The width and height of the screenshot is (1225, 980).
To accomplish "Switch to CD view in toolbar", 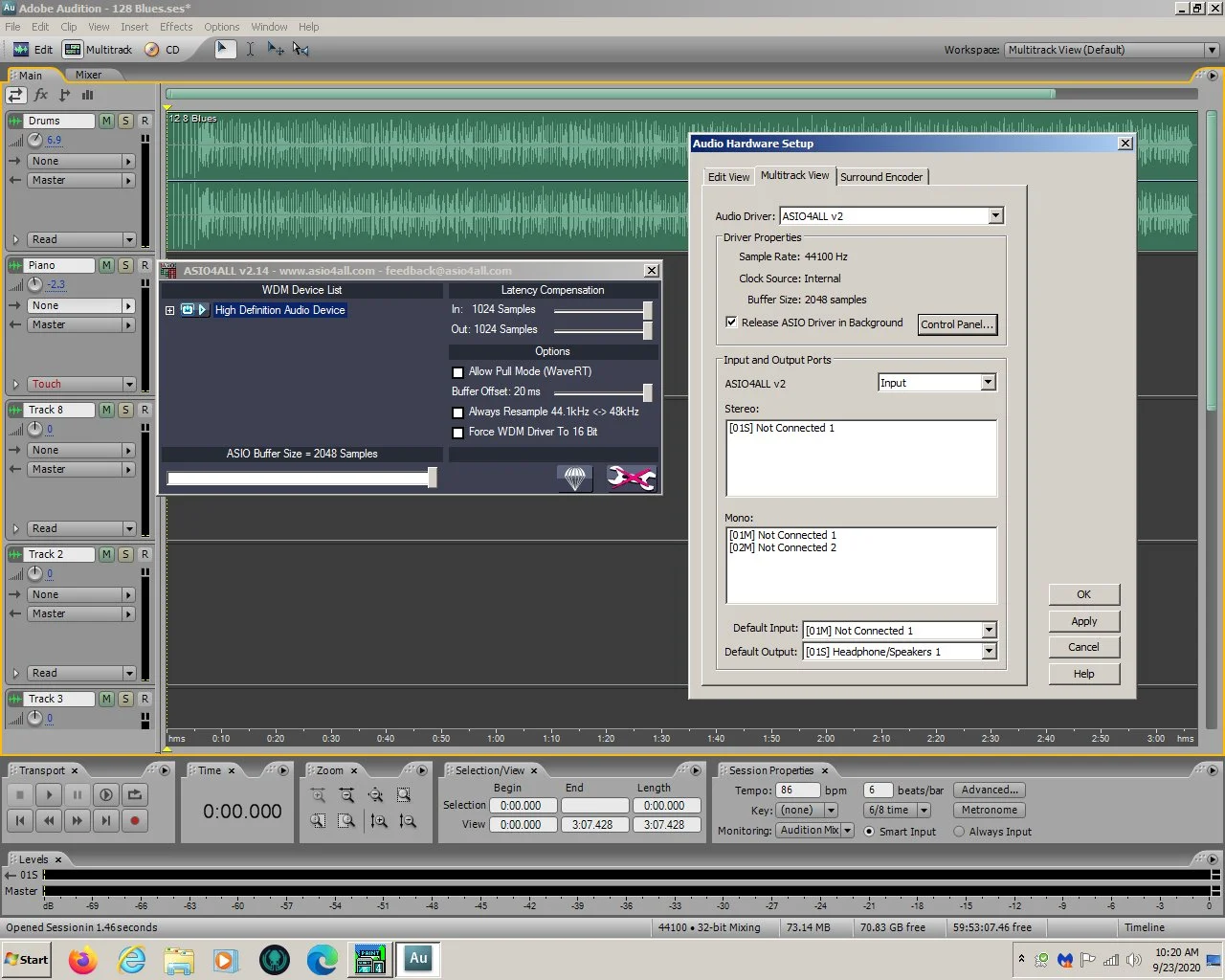I will click(163, 50).
